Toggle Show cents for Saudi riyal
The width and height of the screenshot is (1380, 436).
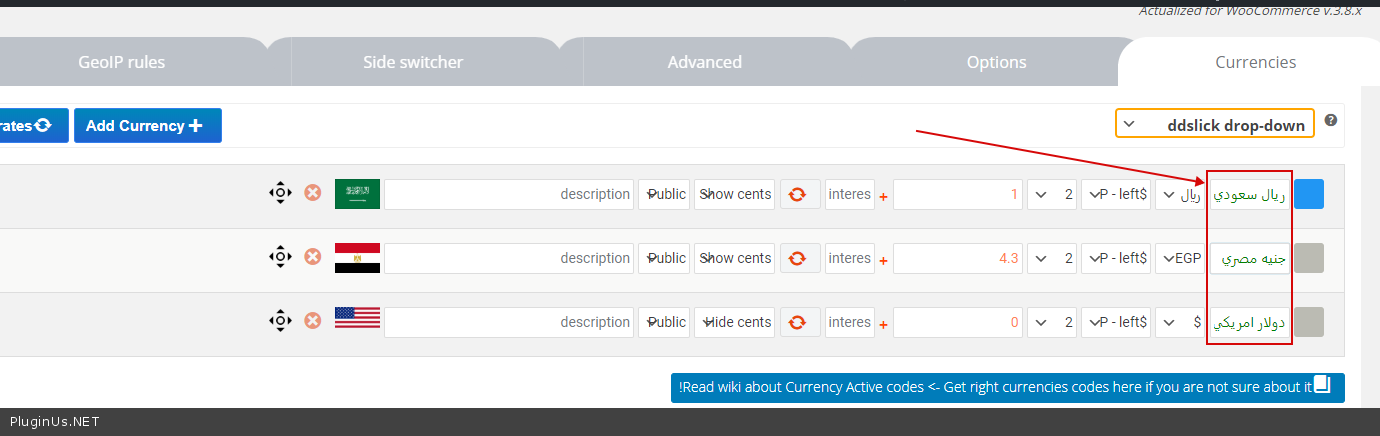pyautogui.click(x=735, y=194)
